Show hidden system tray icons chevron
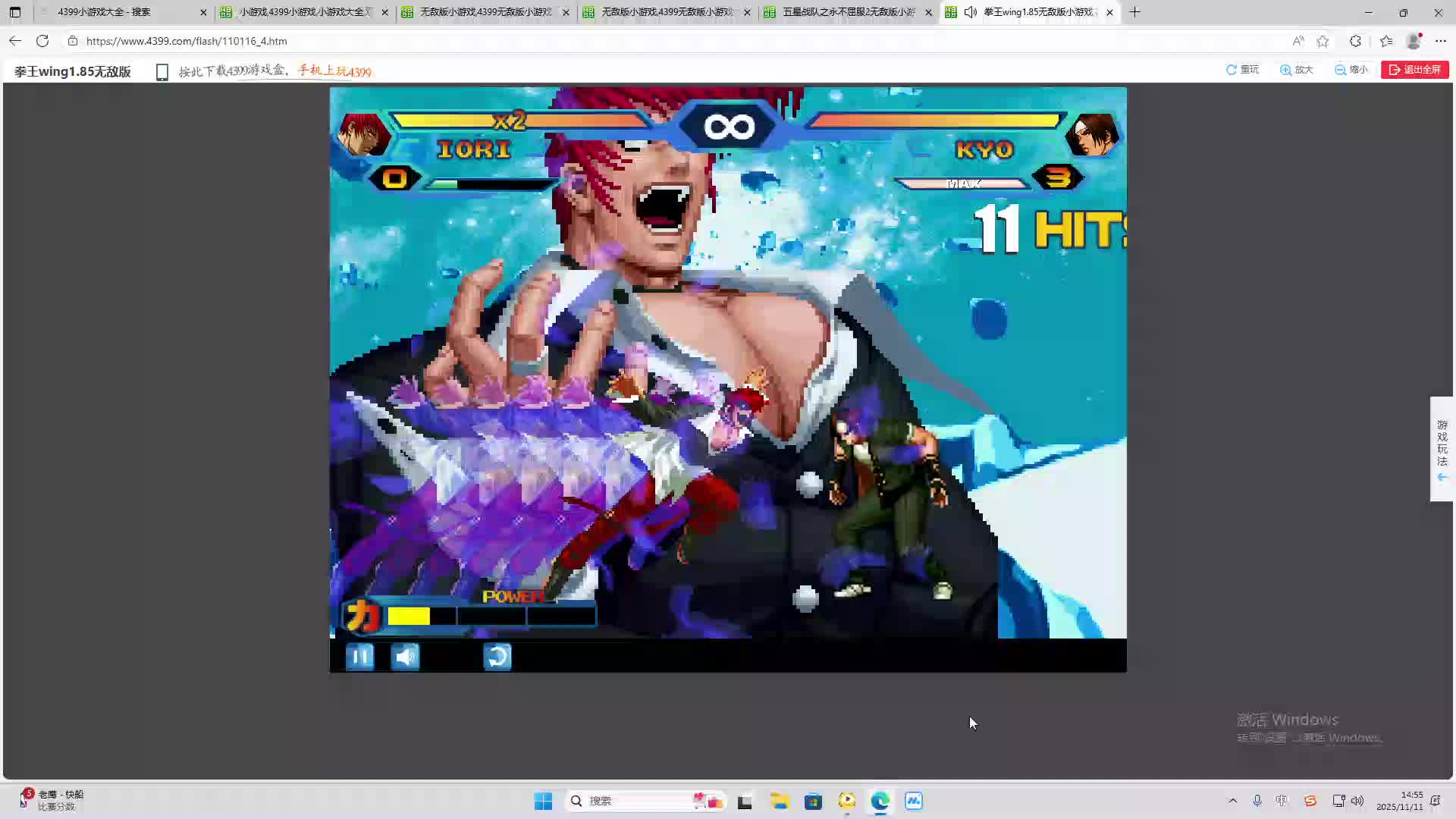 click(x=1232, y=801)
